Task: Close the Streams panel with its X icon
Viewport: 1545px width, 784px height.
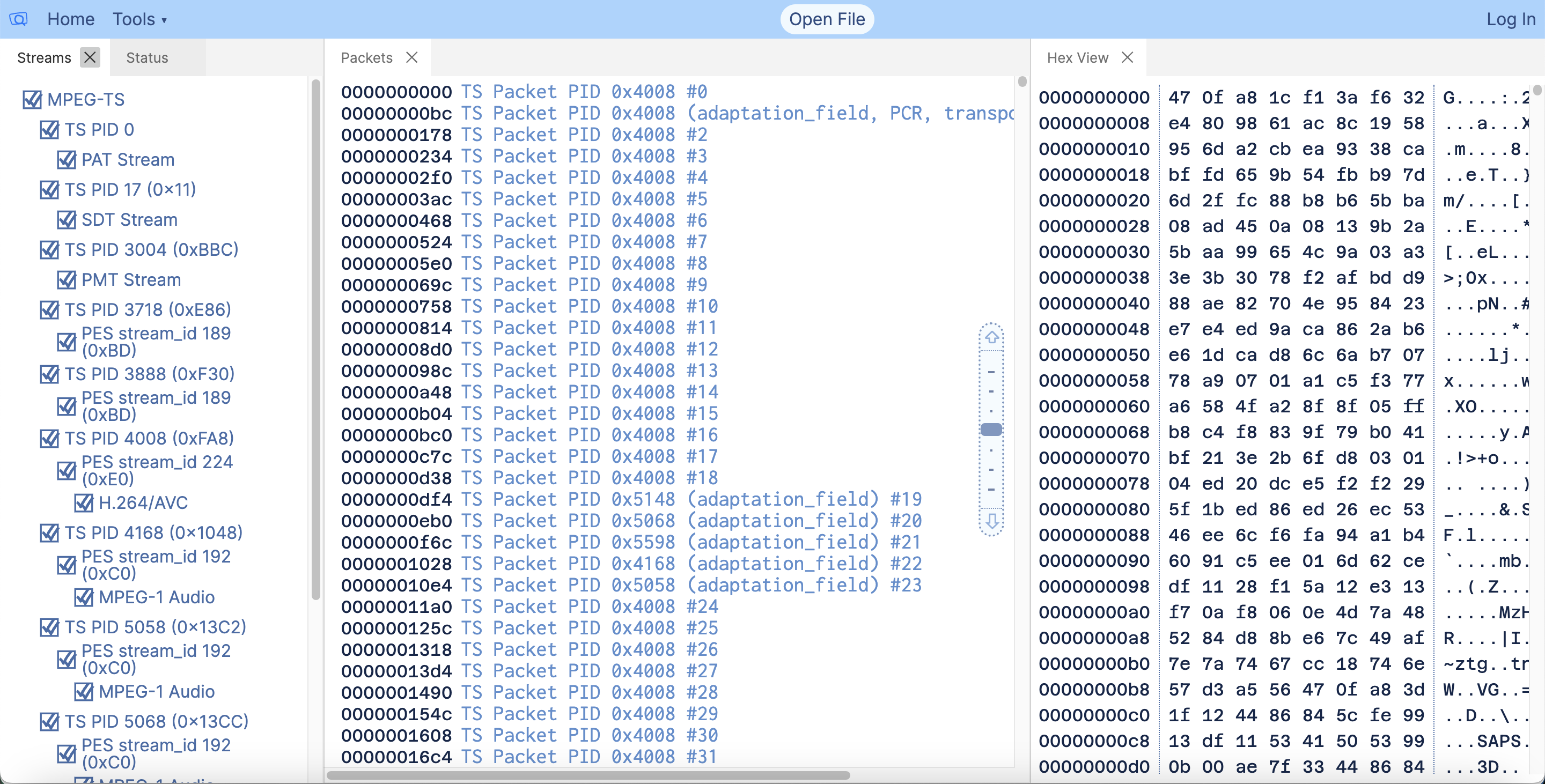Action: pos(91,57)
